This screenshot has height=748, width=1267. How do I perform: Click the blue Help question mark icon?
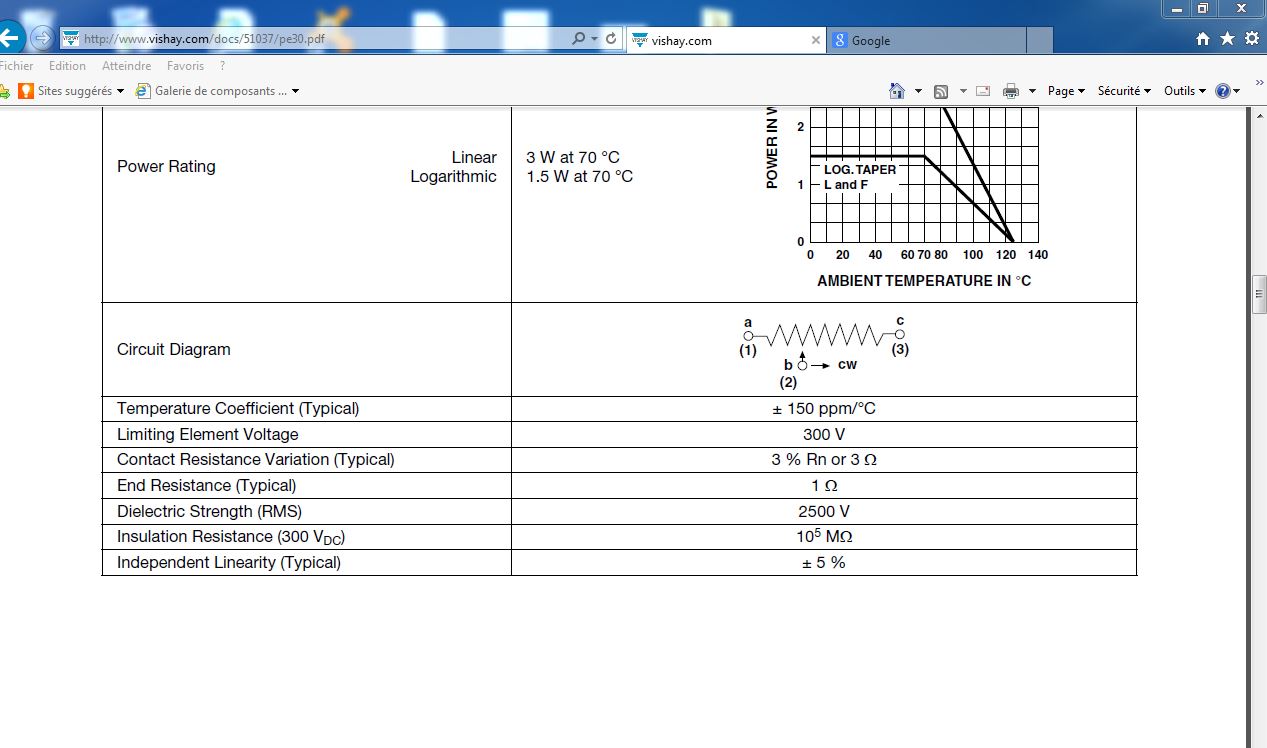(x=1222, y=91)
